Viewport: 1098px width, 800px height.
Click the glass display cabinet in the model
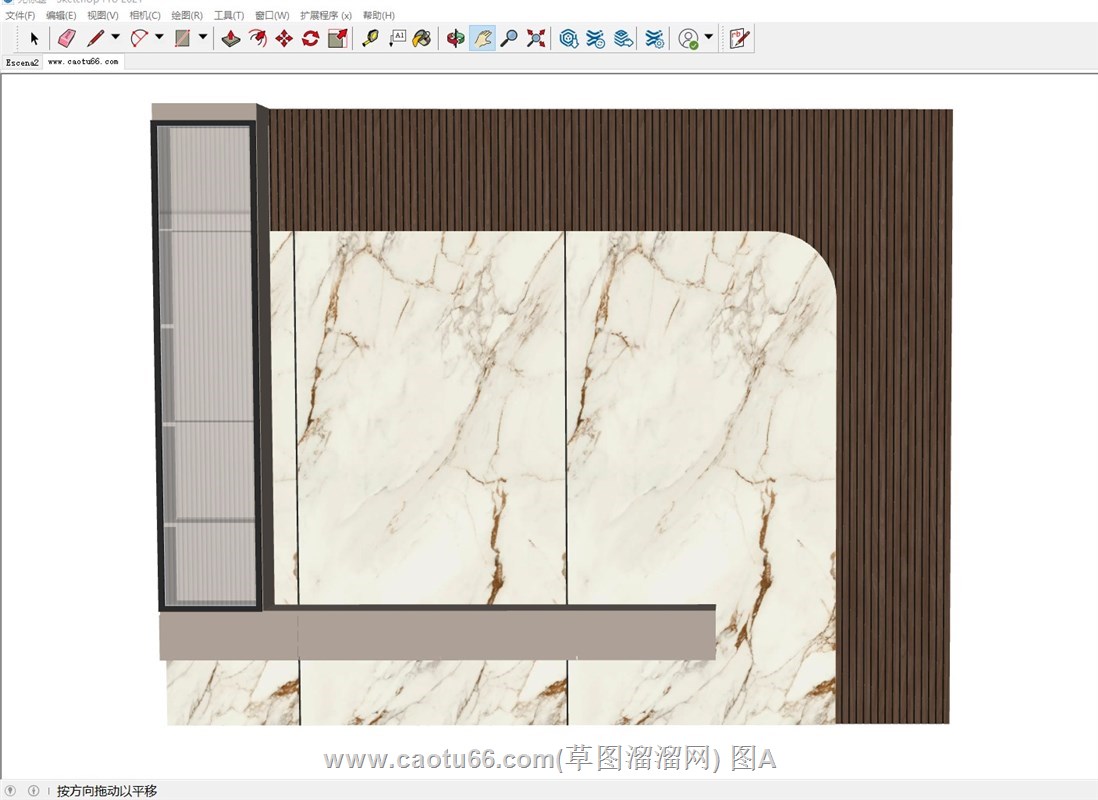tap(207, 366)
